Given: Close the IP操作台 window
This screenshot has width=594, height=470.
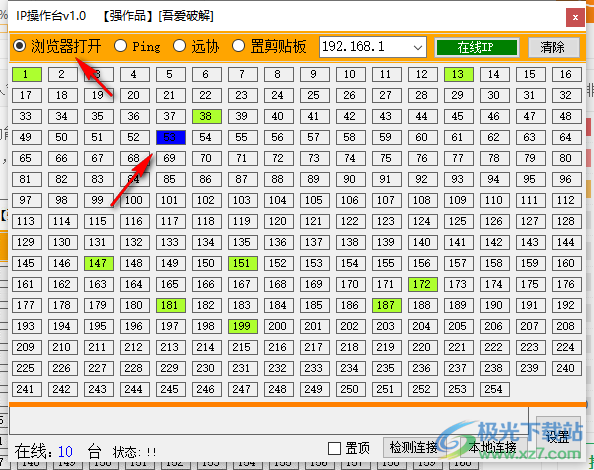Looking at the screenshot, I should 575,17.
